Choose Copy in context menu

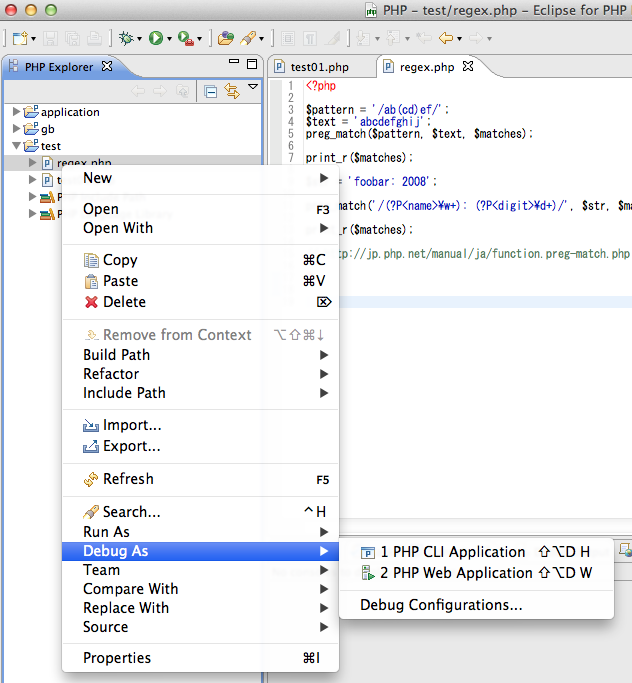(200, 260)
